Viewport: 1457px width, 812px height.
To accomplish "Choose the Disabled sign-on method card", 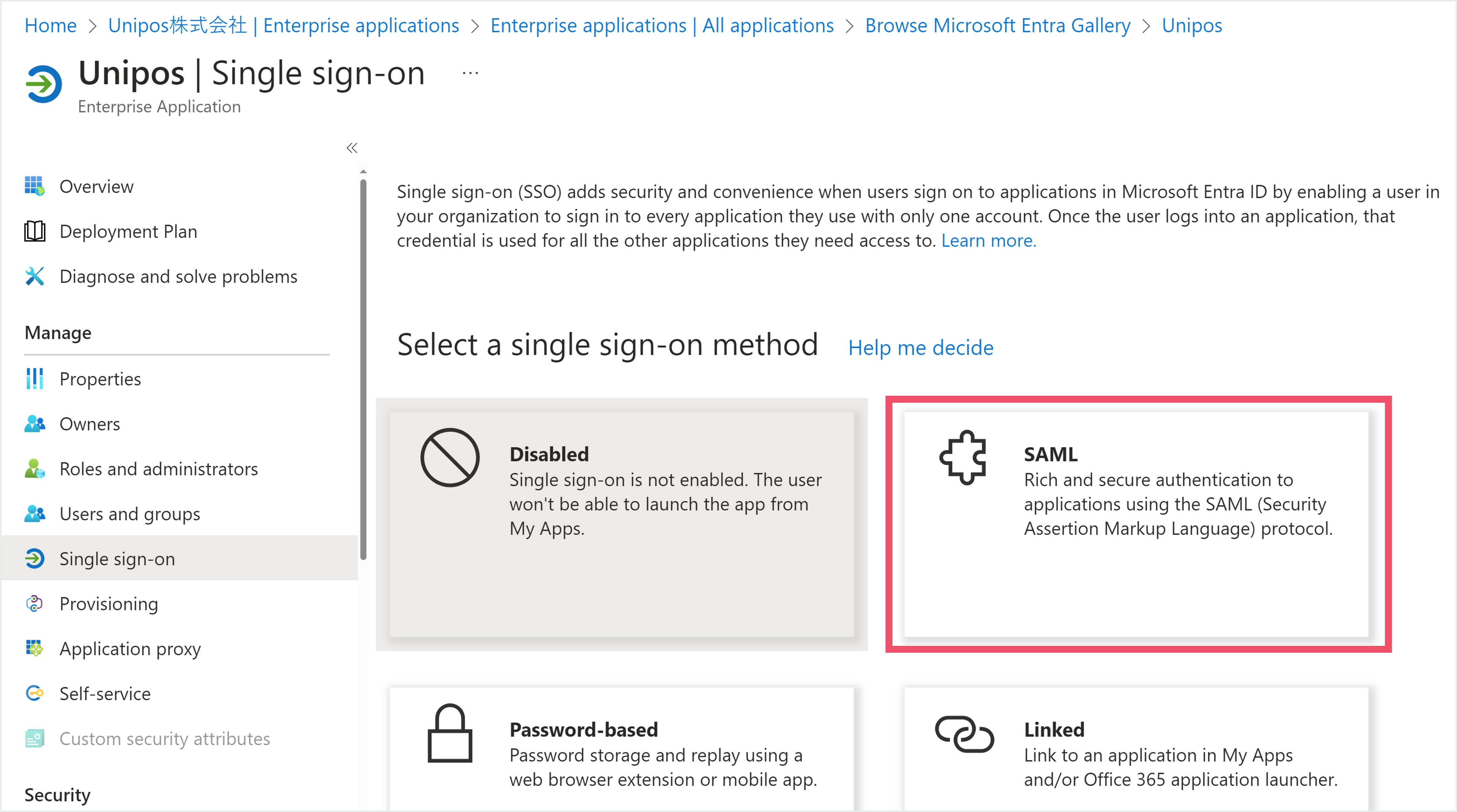I will click(x=622, y=524).
